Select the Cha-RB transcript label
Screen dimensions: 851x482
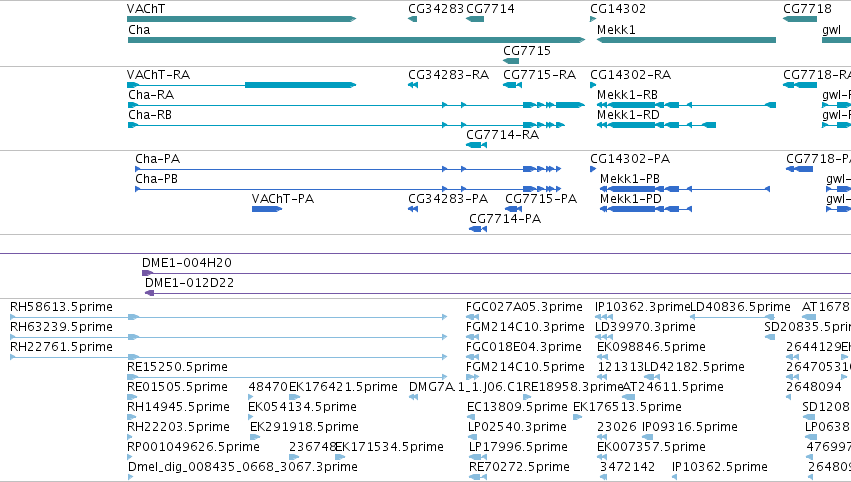150,115
